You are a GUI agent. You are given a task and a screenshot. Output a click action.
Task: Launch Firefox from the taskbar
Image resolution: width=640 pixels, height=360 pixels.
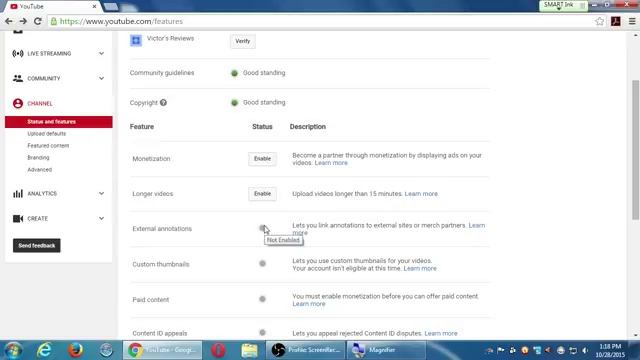pos(76,350)
